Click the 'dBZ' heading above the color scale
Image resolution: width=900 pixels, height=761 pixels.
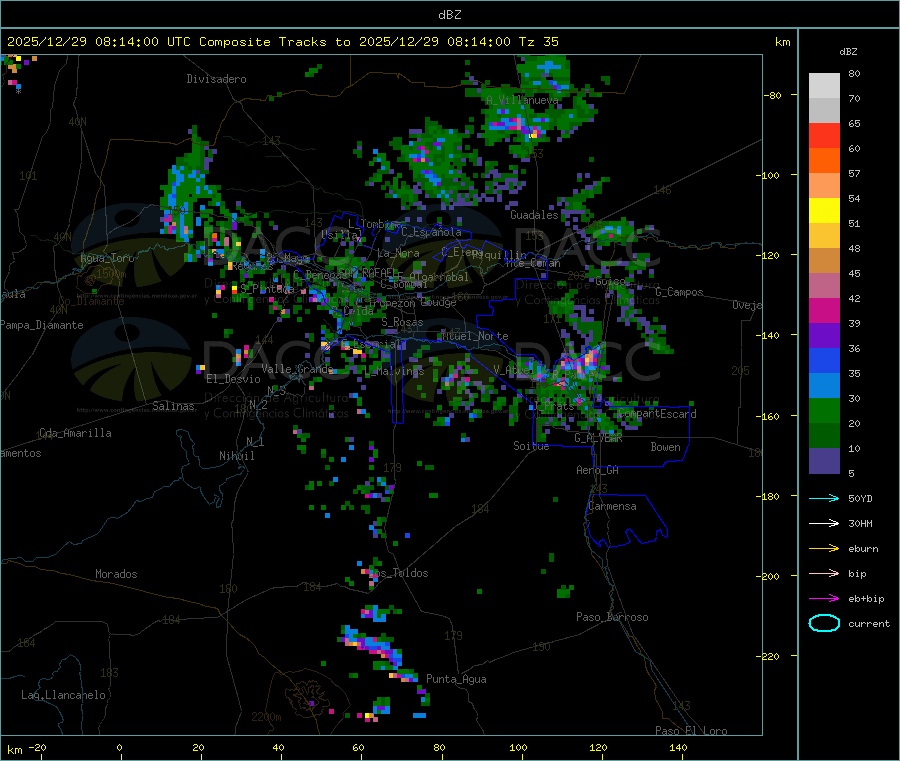[848, 52]
